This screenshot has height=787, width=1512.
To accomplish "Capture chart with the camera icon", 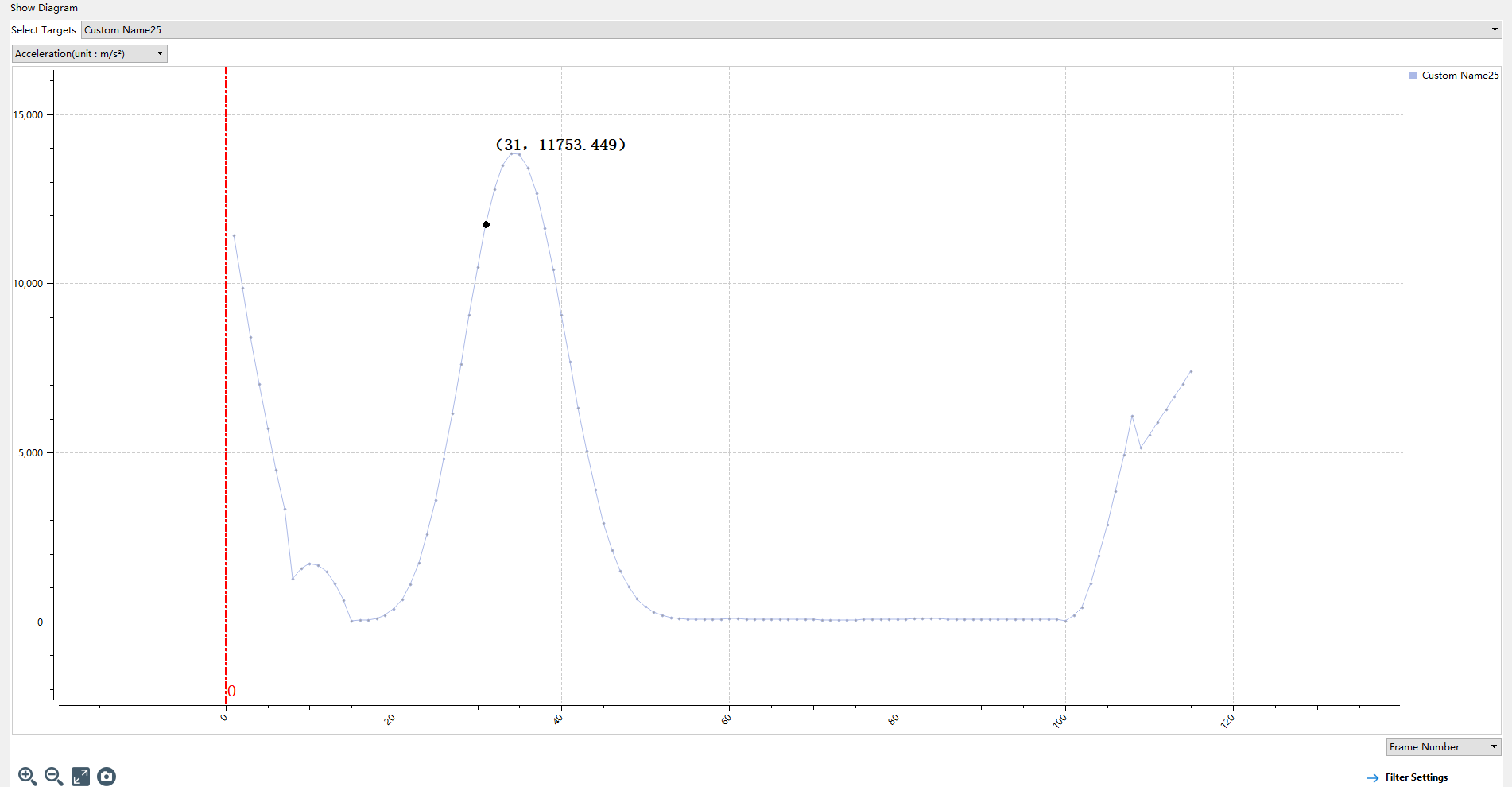I will pyautogui.click(x=107, y=777).
